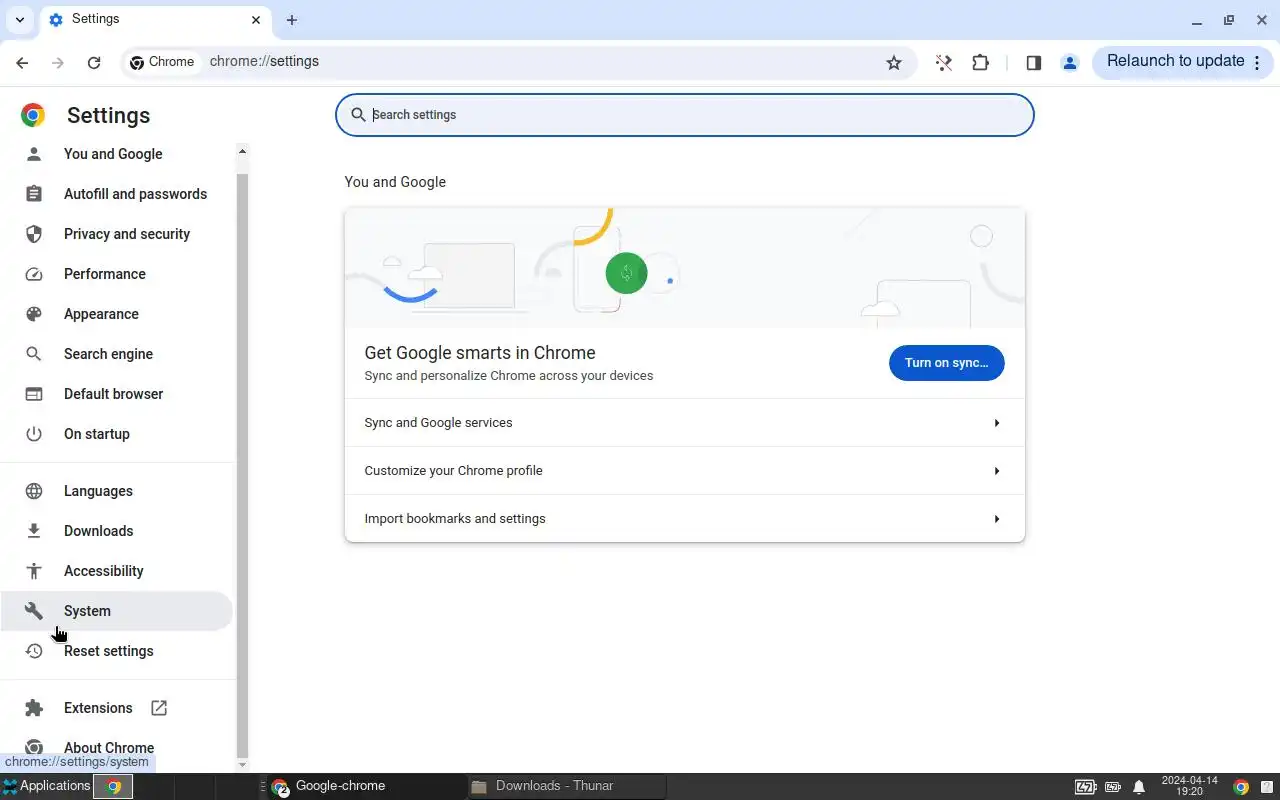Open About Chrome link in sidebar
The height and width of the screenshot is (800, 1280).
(x=109, y=748)
